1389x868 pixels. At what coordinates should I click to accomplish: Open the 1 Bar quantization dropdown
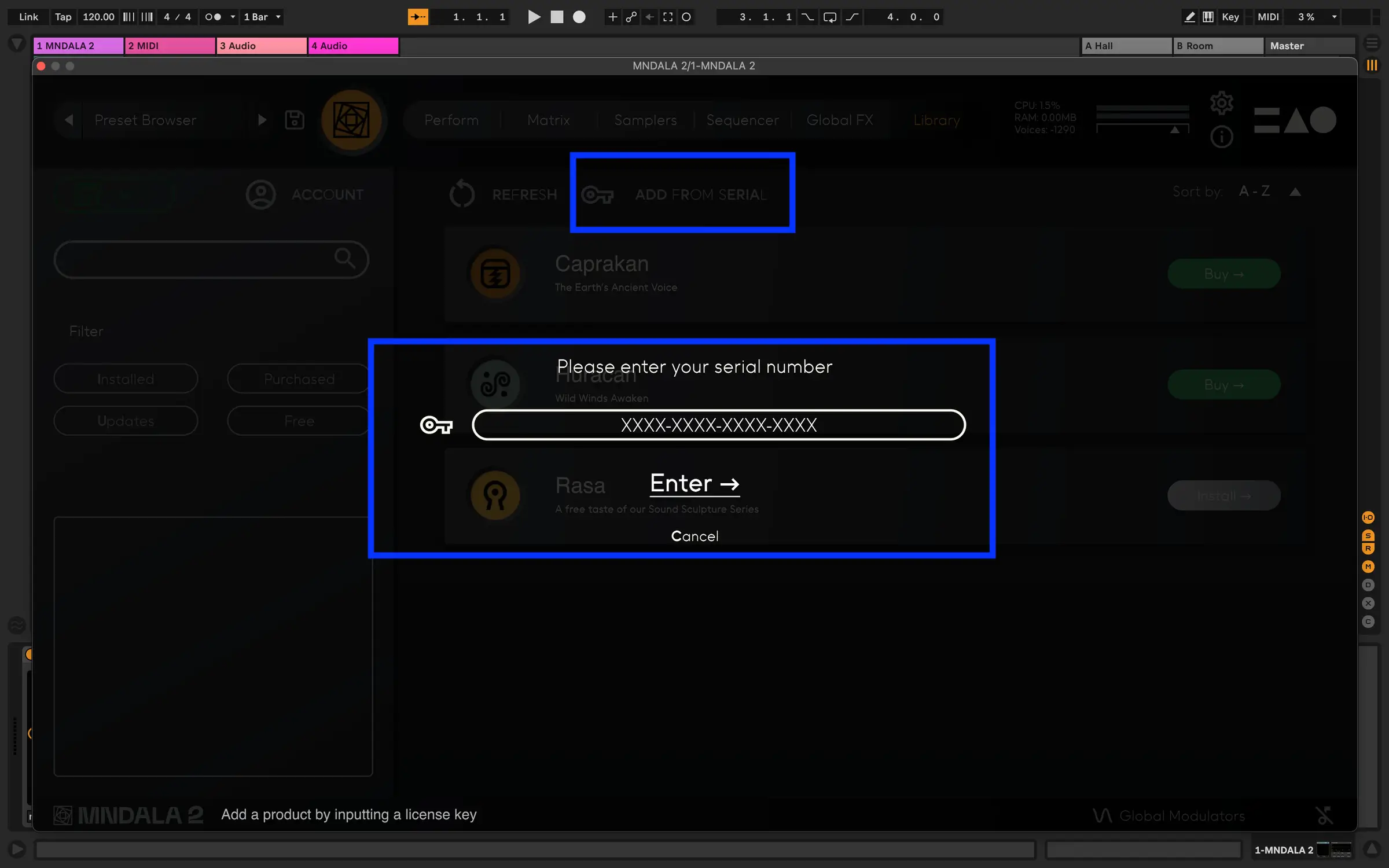point(262,17)
